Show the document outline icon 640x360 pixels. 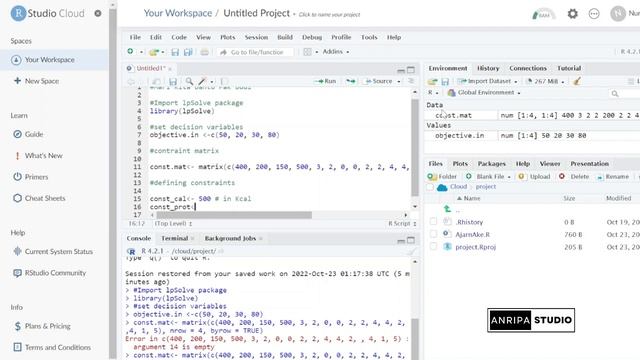coord(411,81)
